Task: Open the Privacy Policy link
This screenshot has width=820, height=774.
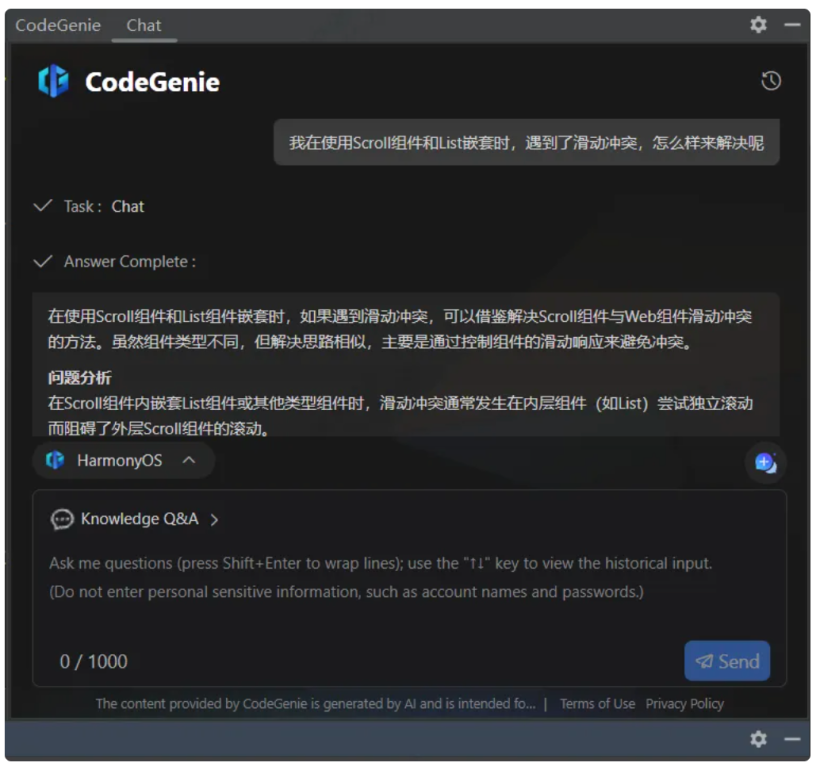Action: (685, 704)
